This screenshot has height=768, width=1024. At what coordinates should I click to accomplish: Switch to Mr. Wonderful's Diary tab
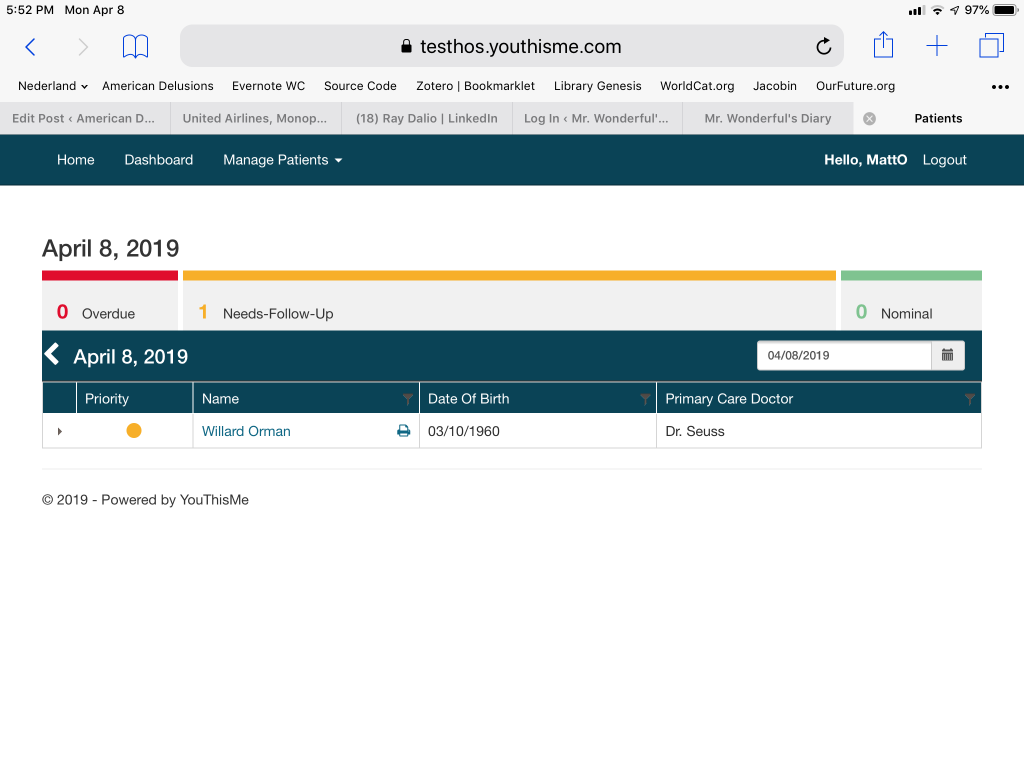(768, 119)
